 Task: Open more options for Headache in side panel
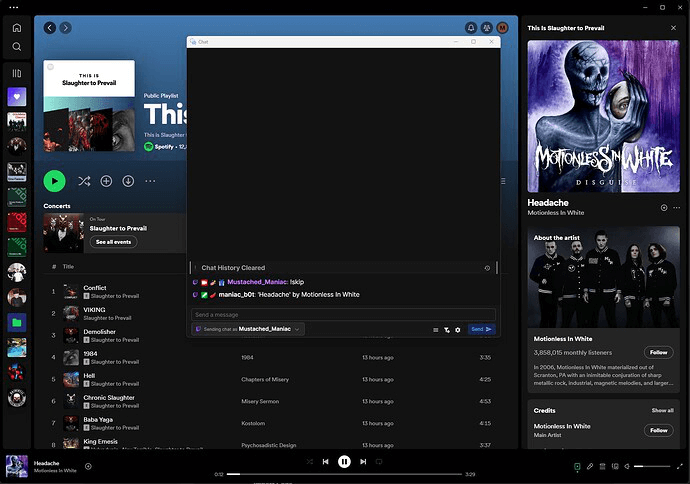click(676, 208)
